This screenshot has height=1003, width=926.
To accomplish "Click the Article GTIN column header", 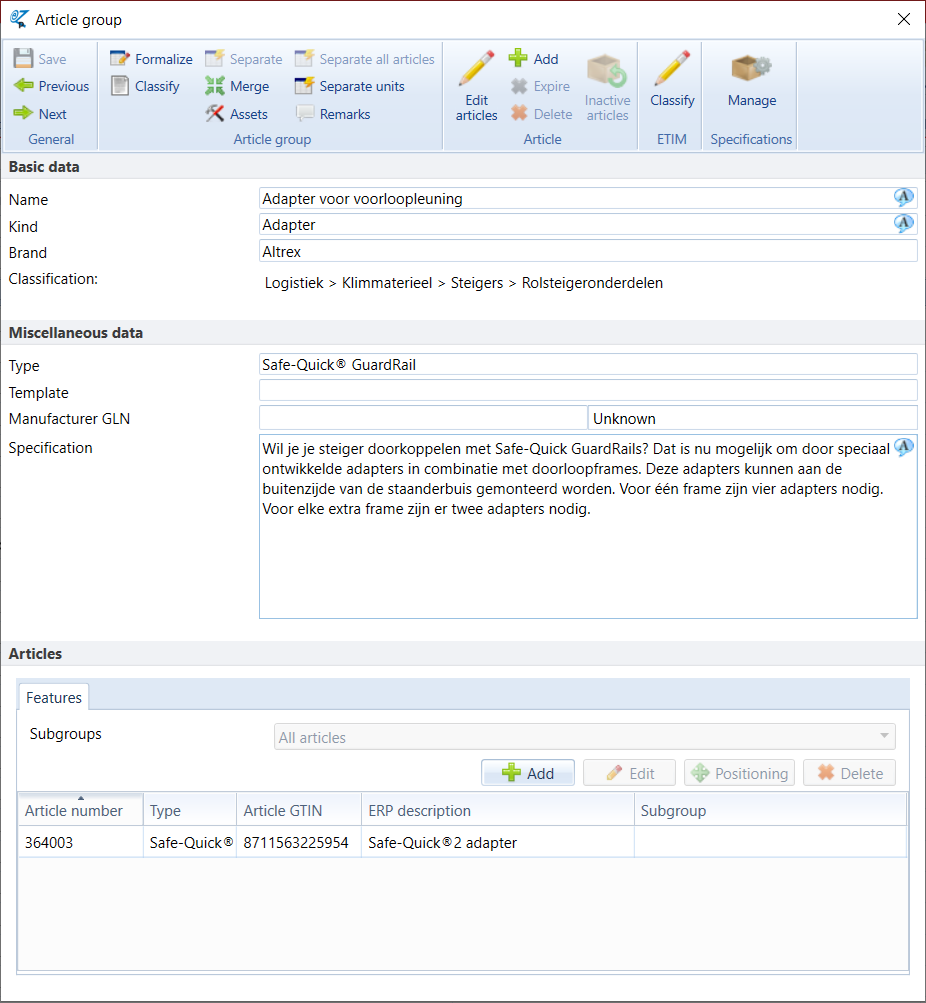I will click(x=299, y=810).
